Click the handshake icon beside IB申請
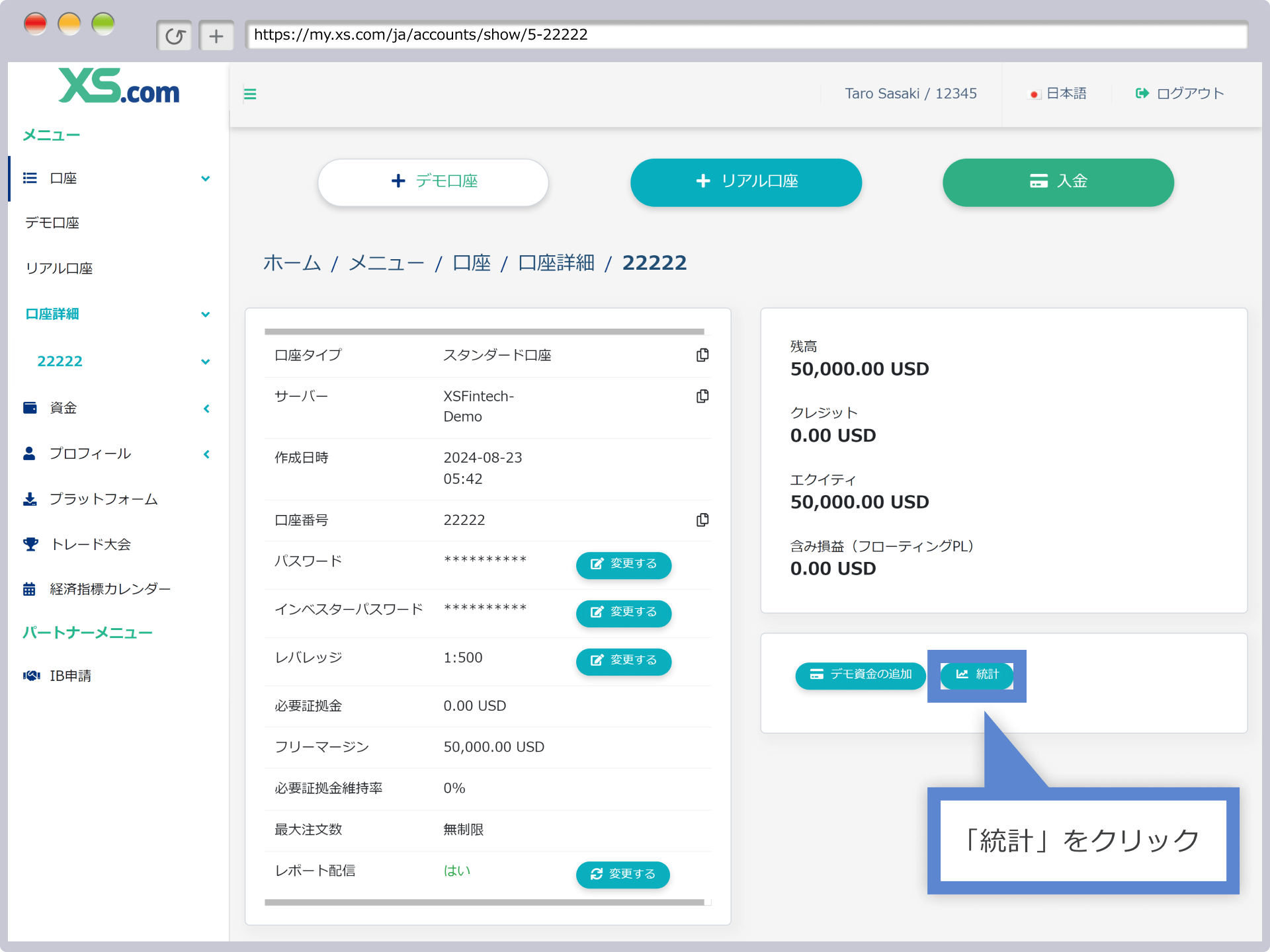The width and height of the screenshot is (1270, 952). click(x=31, y=675)
